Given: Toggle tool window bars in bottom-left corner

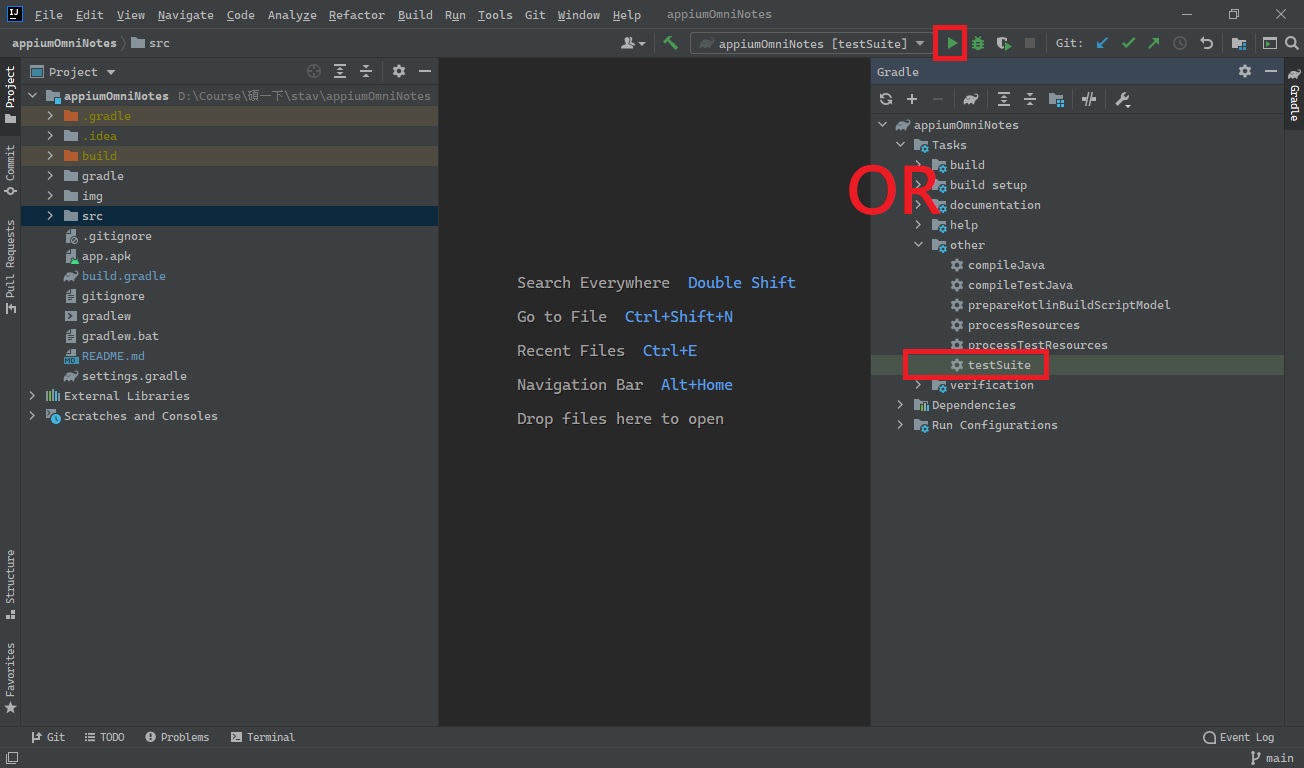Looking at the screenshot, I should pyautogui.click(x=10, y=758).
